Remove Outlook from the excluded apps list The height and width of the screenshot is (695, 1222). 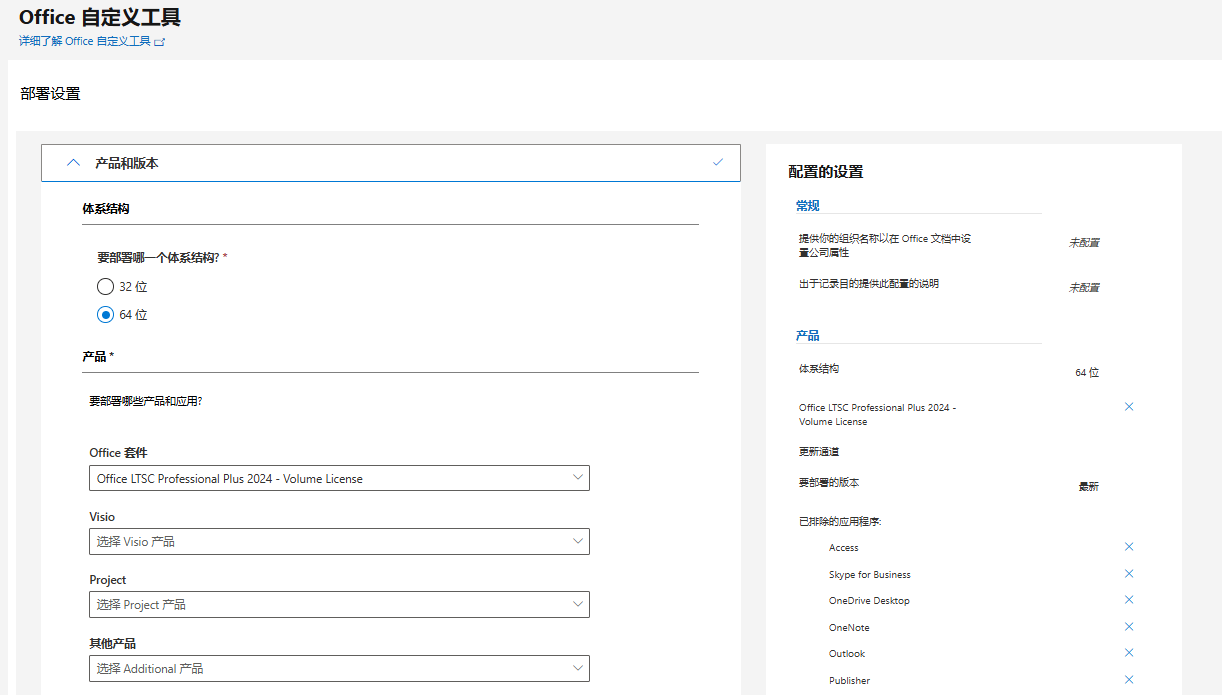pos(1129,653)
